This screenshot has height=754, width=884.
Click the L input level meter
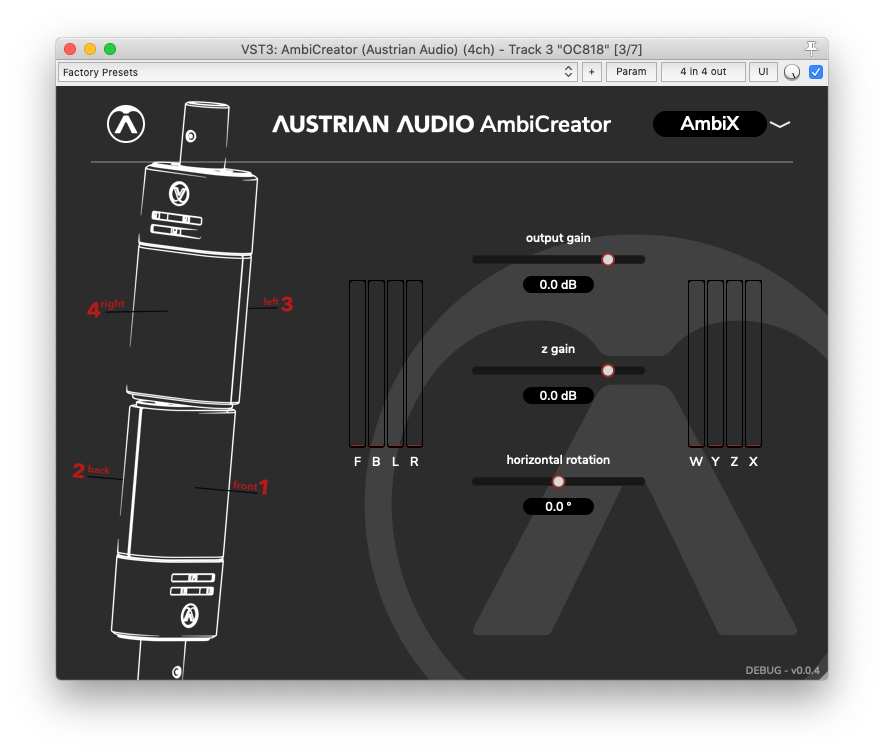click(x=395, y=364)
